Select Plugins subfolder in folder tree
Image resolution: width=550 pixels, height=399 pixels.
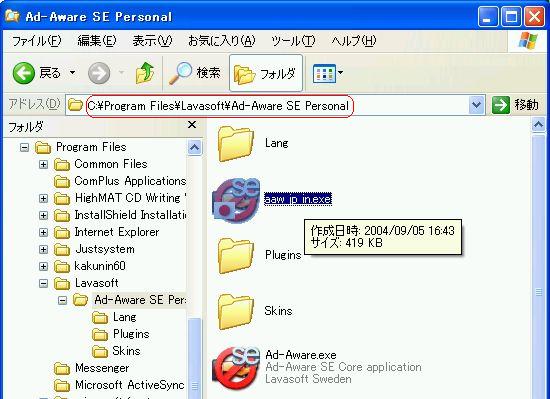(x=131, y=334)
